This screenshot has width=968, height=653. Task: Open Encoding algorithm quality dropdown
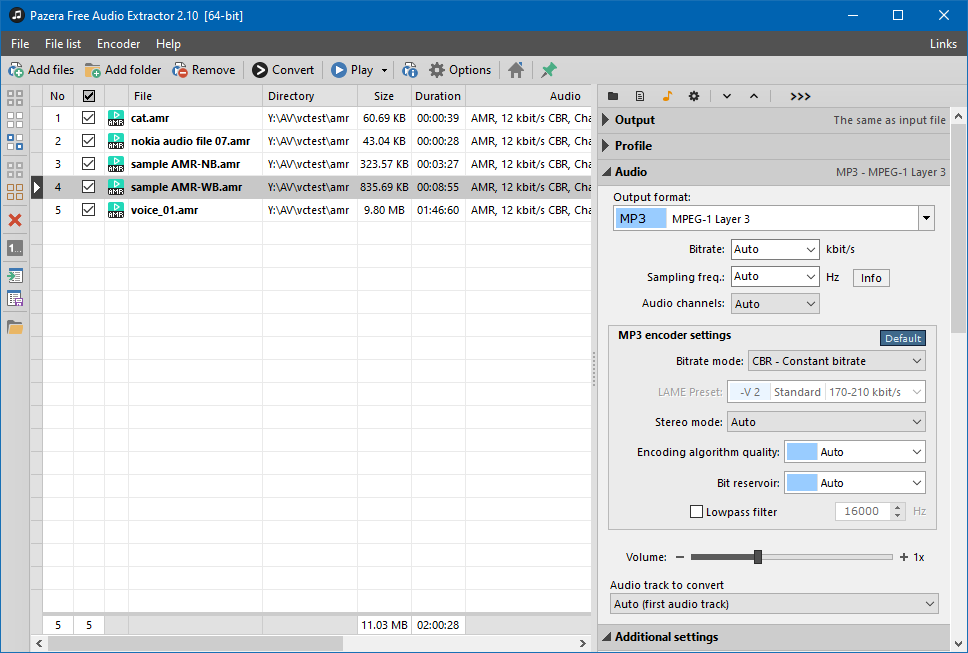point(854,452)
